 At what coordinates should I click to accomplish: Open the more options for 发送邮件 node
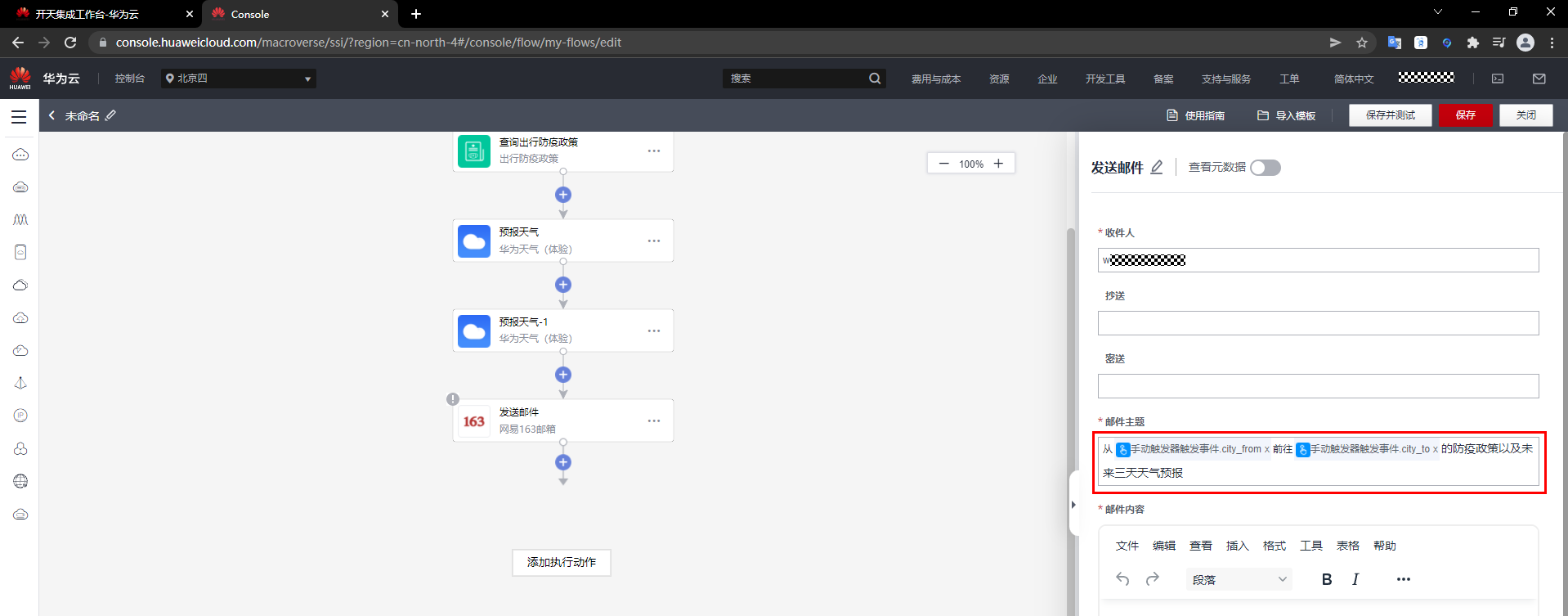pyautogui.click(x=654, y=420)
